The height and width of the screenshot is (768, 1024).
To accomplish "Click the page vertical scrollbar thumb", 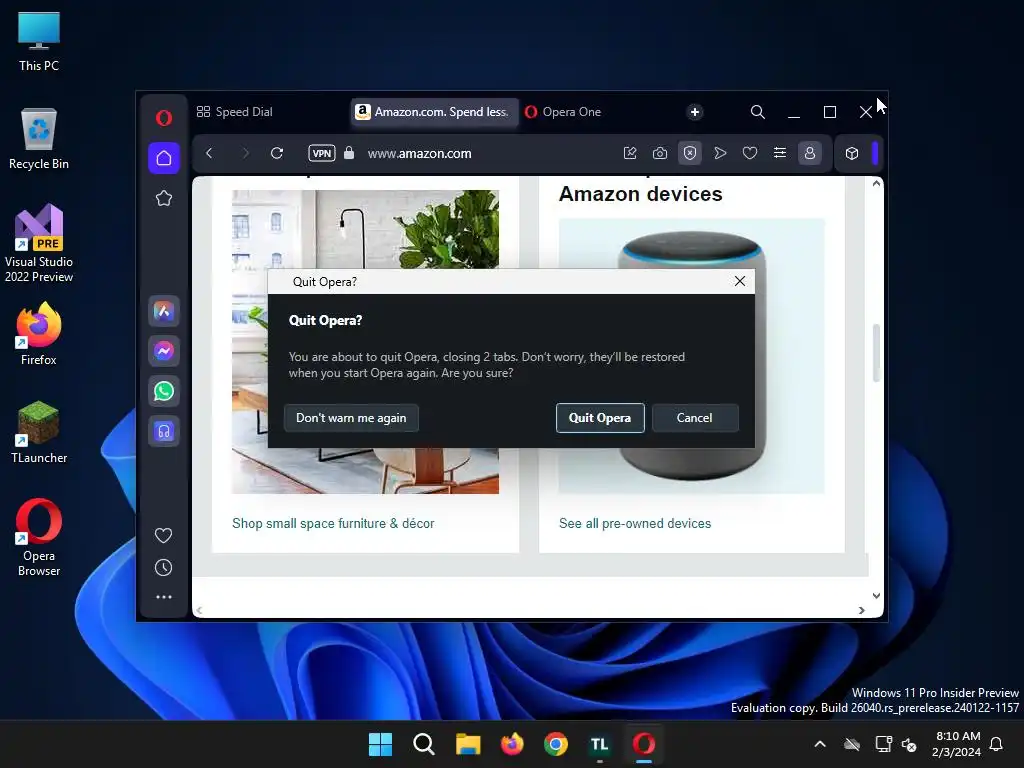I will coord(876,353).
